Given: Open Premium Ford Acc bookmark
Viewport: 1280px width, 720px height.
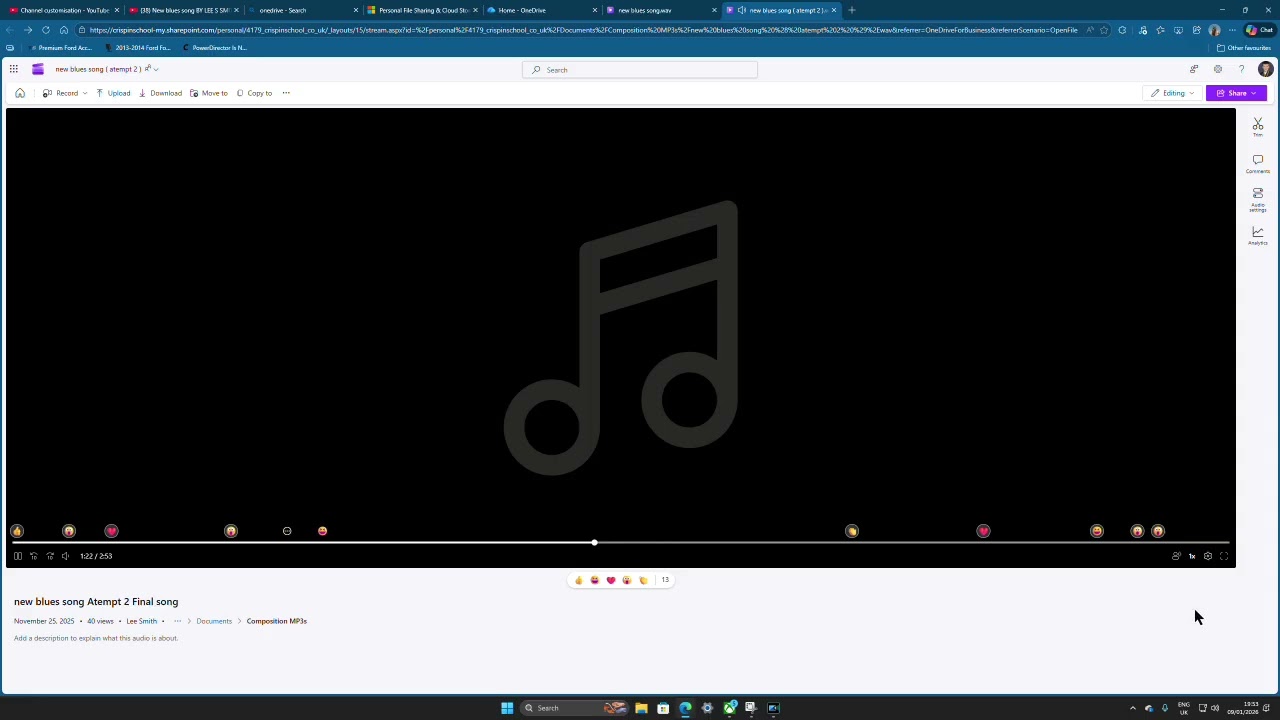Looking at the screenshot, I should (x=60, y=48).
